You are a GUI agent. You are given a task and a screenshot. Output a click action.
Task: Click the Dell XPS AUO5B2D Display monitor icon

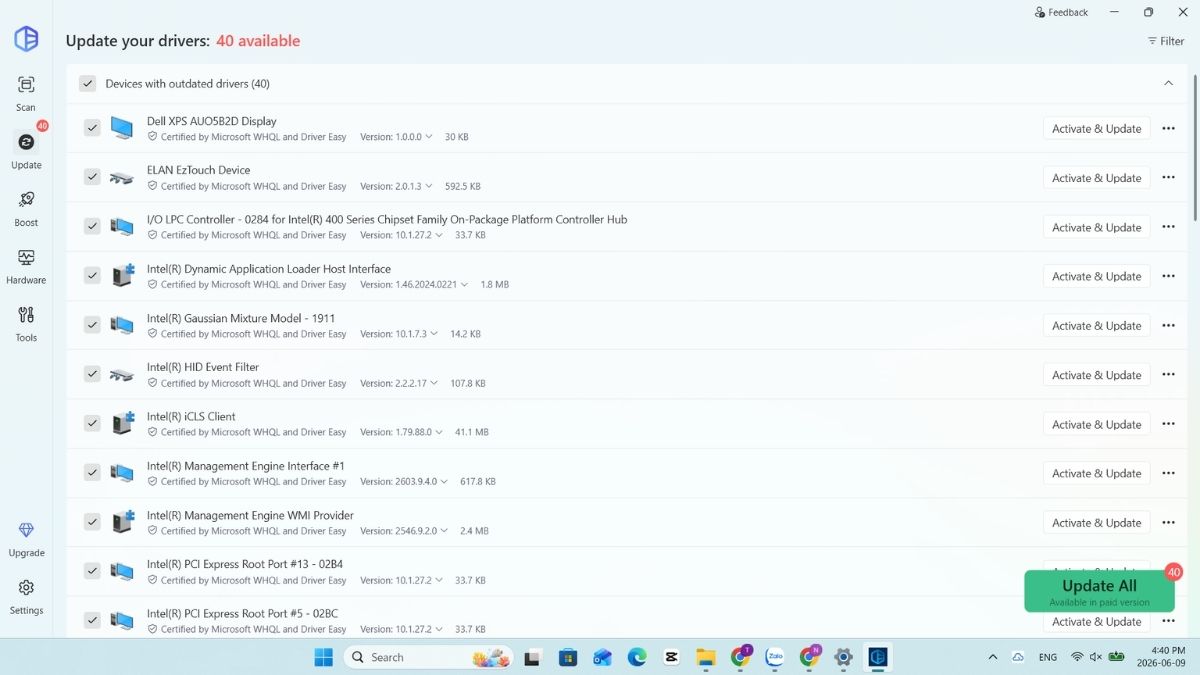point(122,128)
